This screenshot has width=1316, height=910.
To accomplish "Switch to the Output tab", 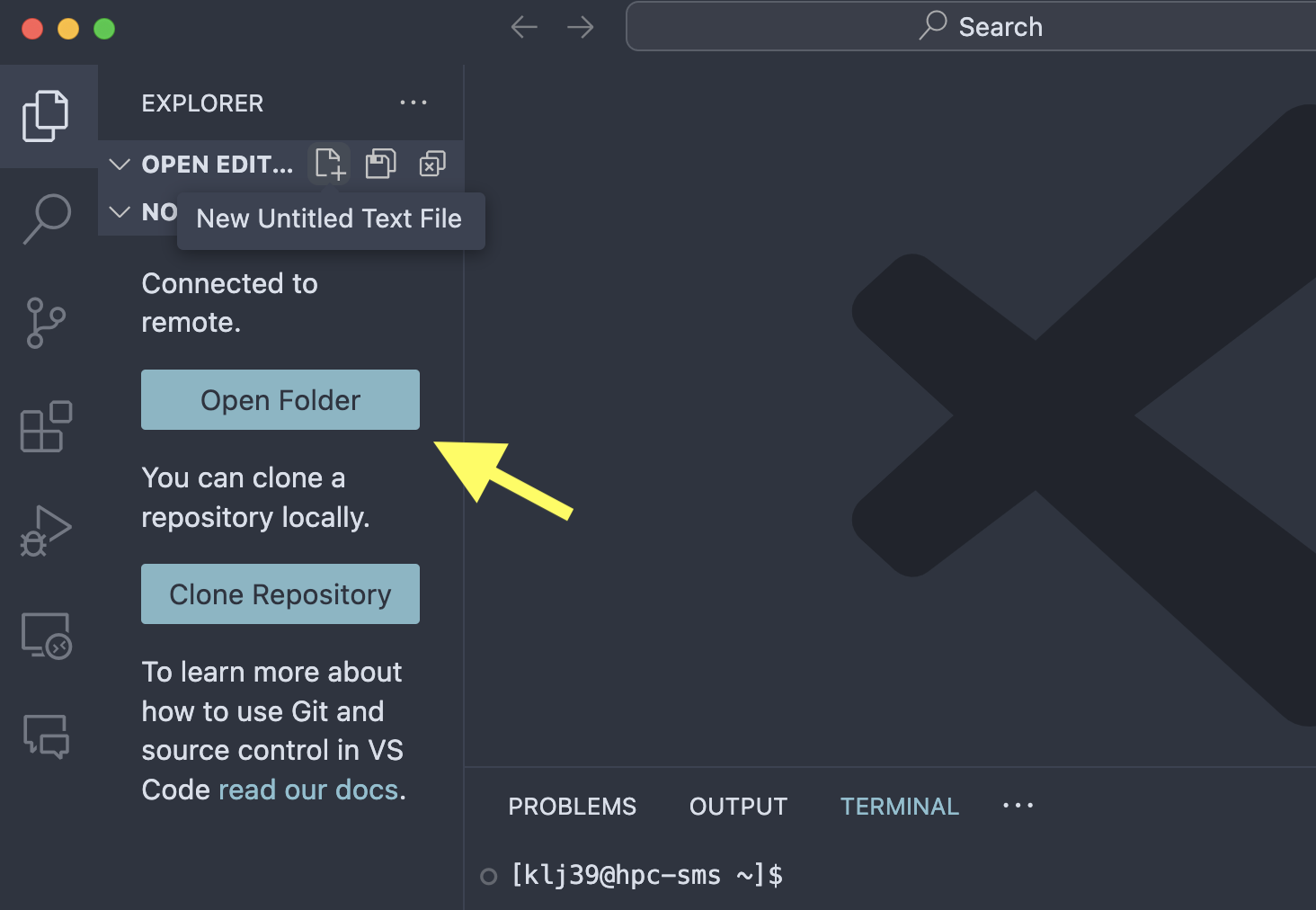I will tap(738, 806).
